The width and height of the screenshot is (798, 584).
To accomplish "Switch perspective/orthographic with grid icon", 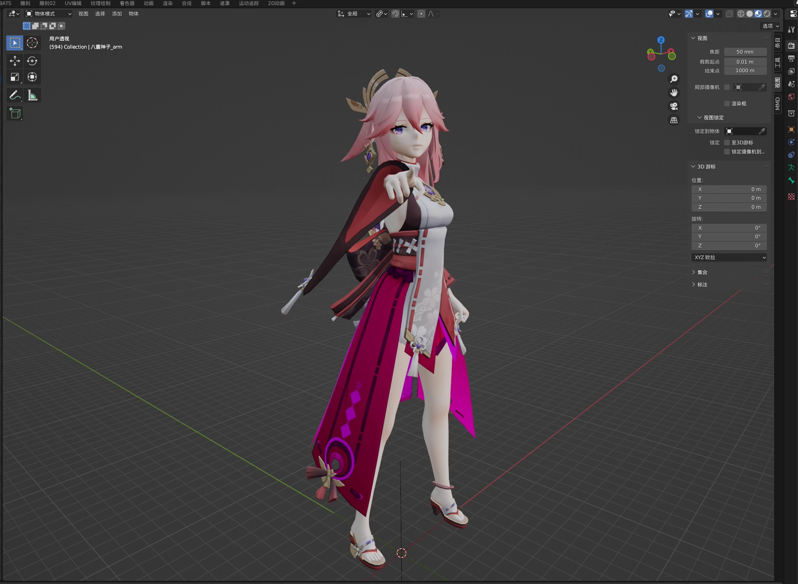I will [674, 120].
